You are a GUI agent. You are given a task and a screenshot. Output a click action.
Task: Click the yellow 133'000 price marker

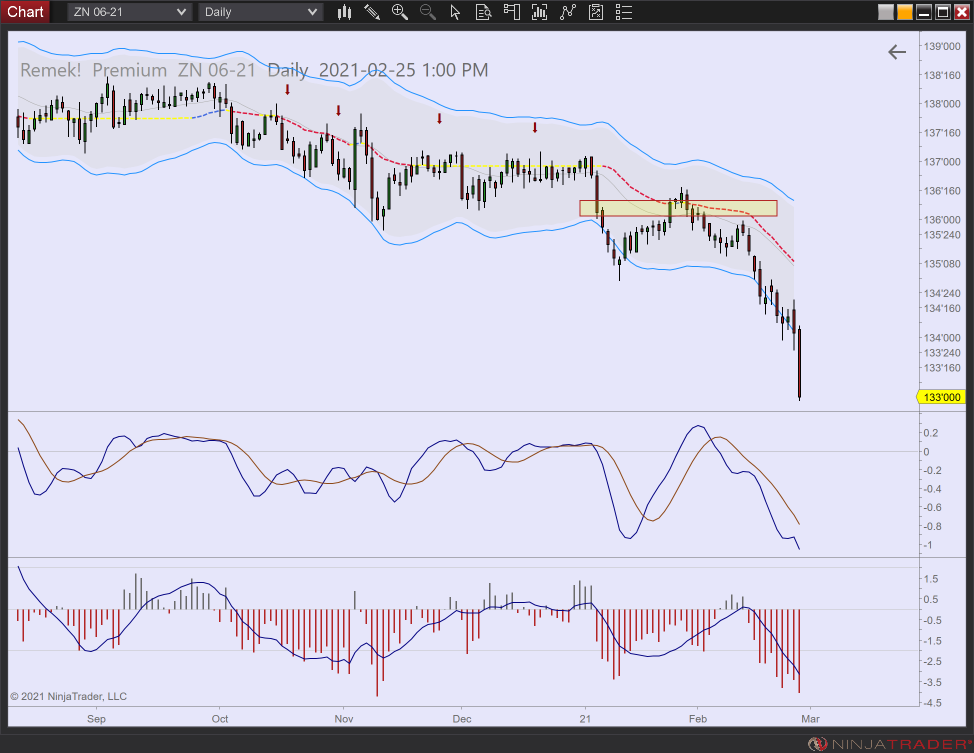coord(941,397)
